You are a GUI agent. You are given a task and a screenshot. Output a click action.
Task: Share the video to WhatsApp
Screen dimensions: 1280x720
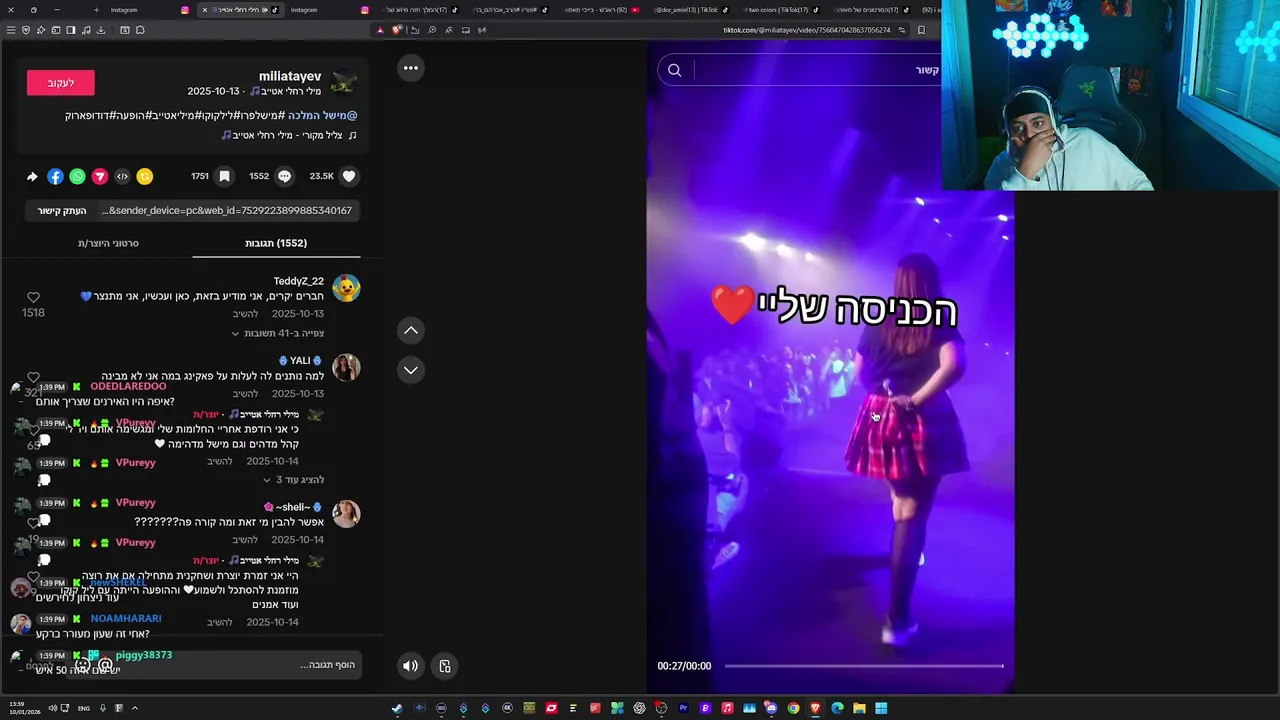coord(77,176)
